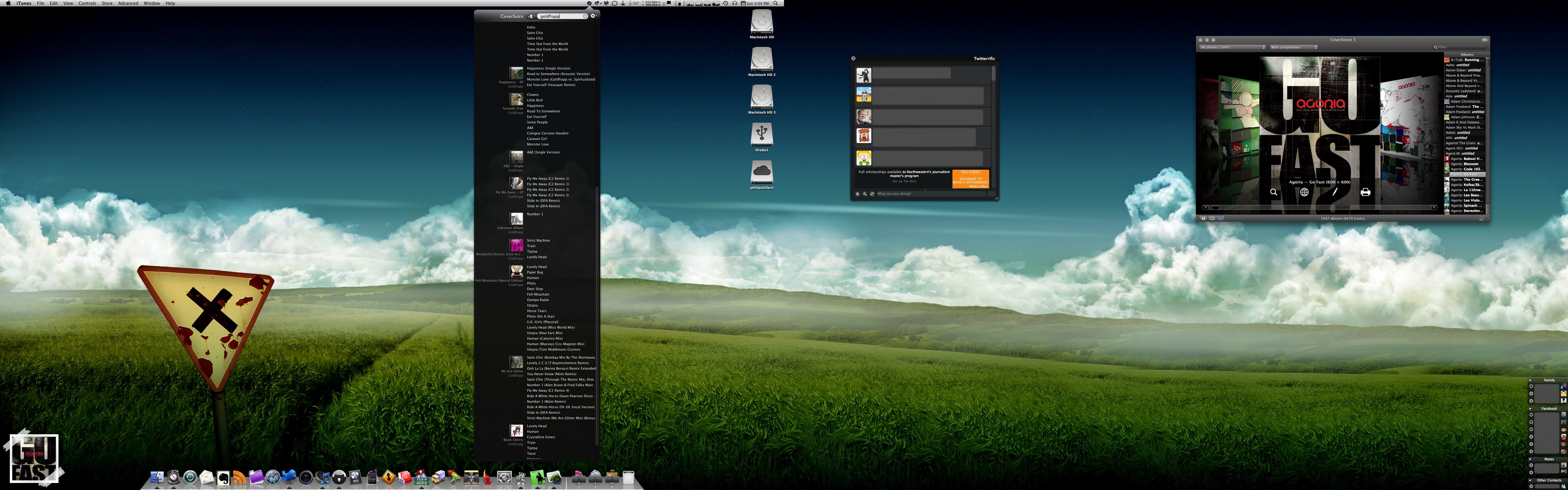Open the Controls menu
Screen dimensions: 1568x490
pyautogui.click(x=87, y=3)
